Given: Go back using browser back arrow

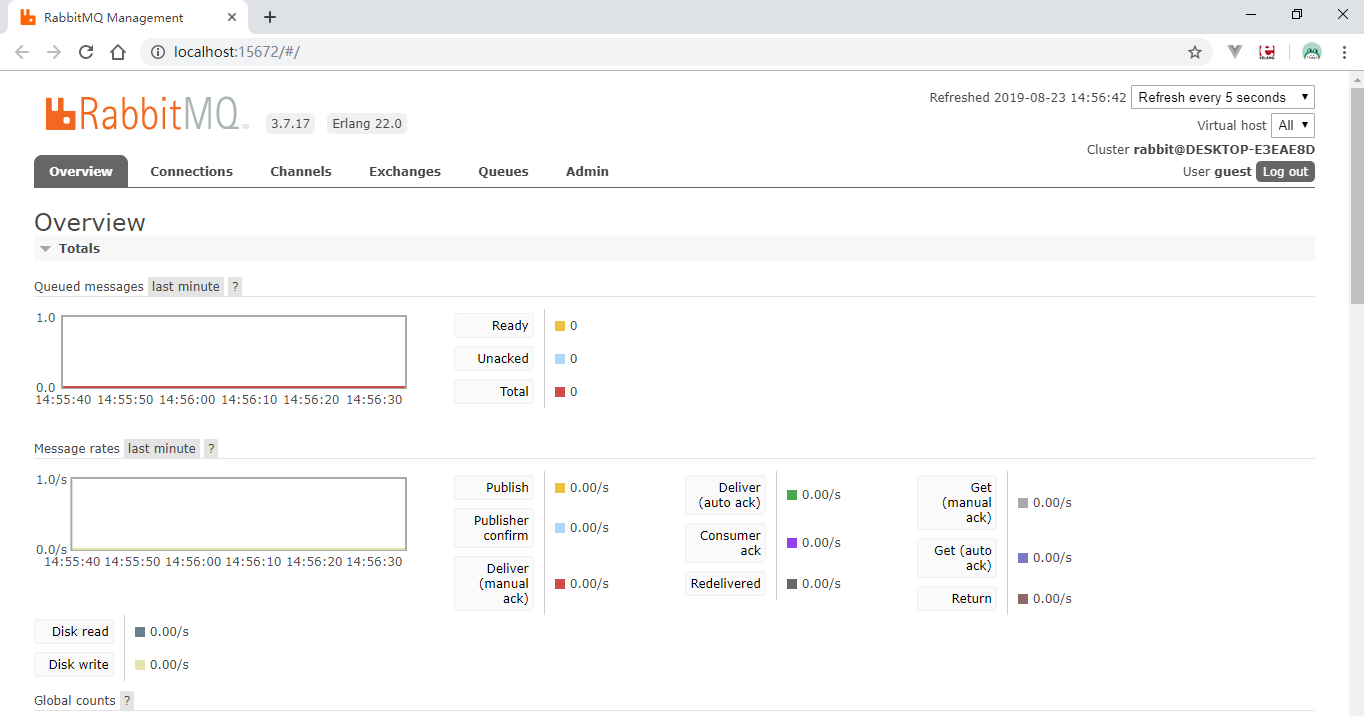Looking at the screenshot, I should (x=22, y=52).
